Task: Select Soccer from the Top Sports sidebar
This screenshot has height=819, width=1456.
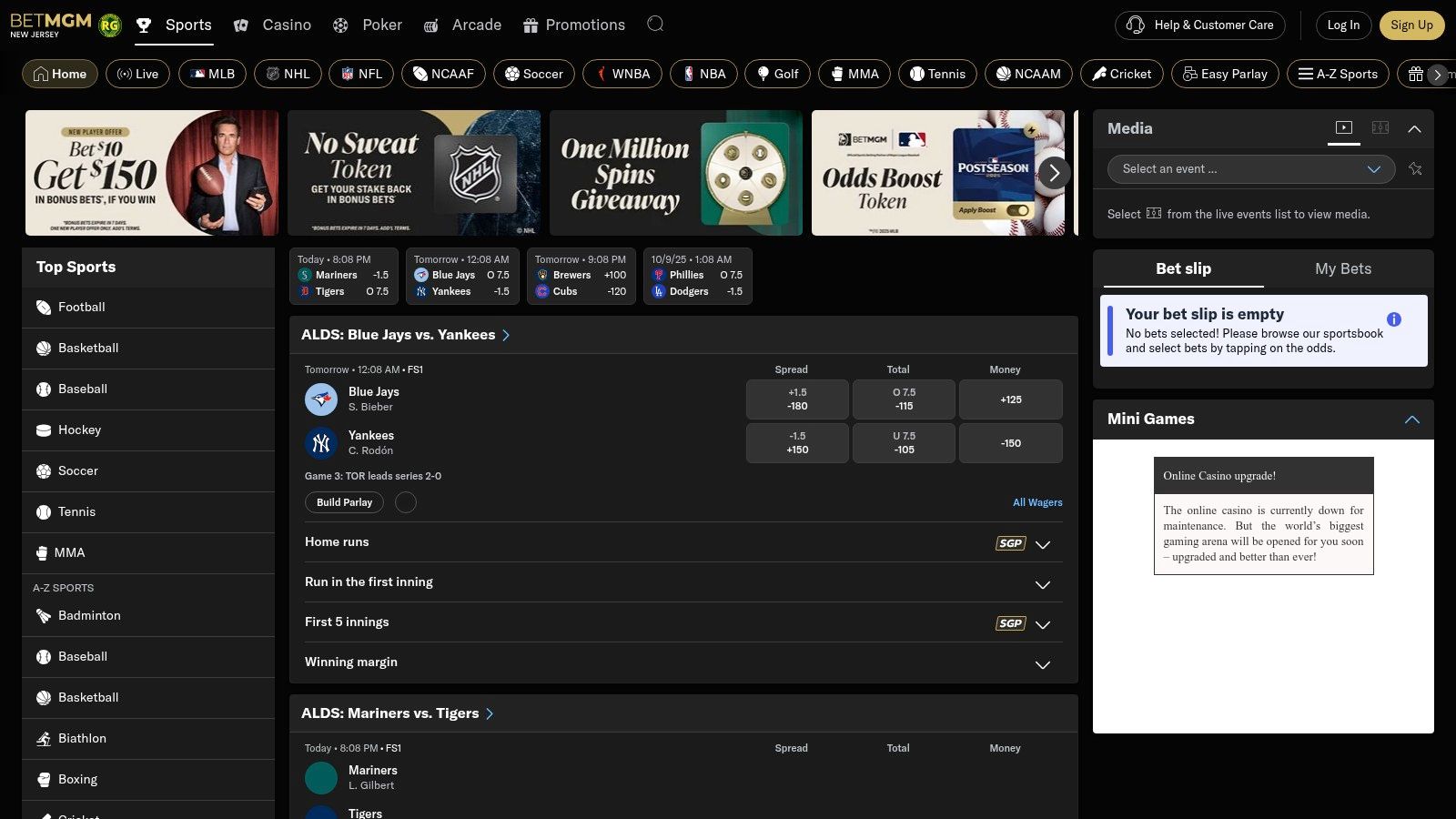Action: click(x=77, y=470)
